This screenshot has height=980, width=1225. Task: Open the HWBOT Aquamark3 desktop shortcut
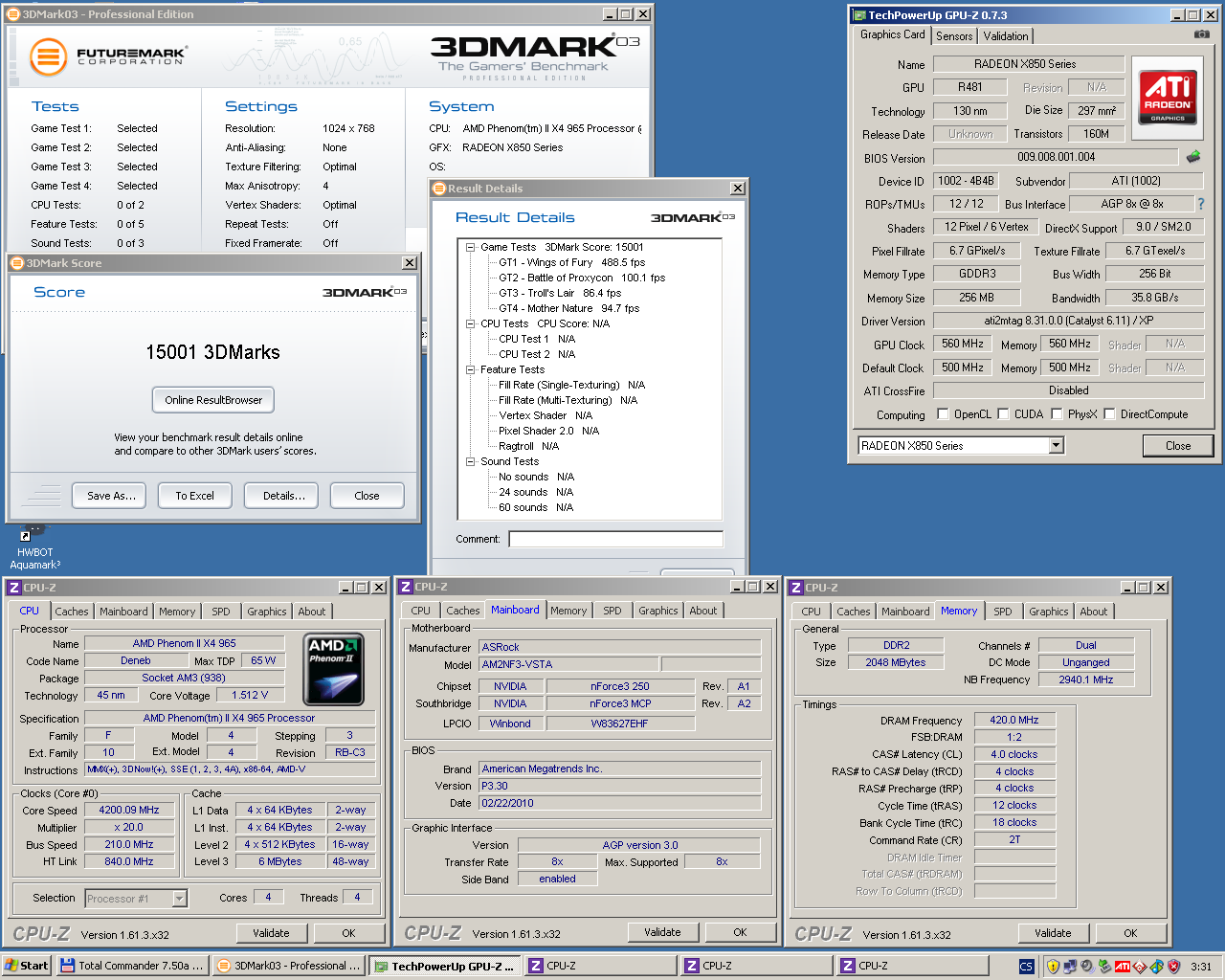point(34,547)
